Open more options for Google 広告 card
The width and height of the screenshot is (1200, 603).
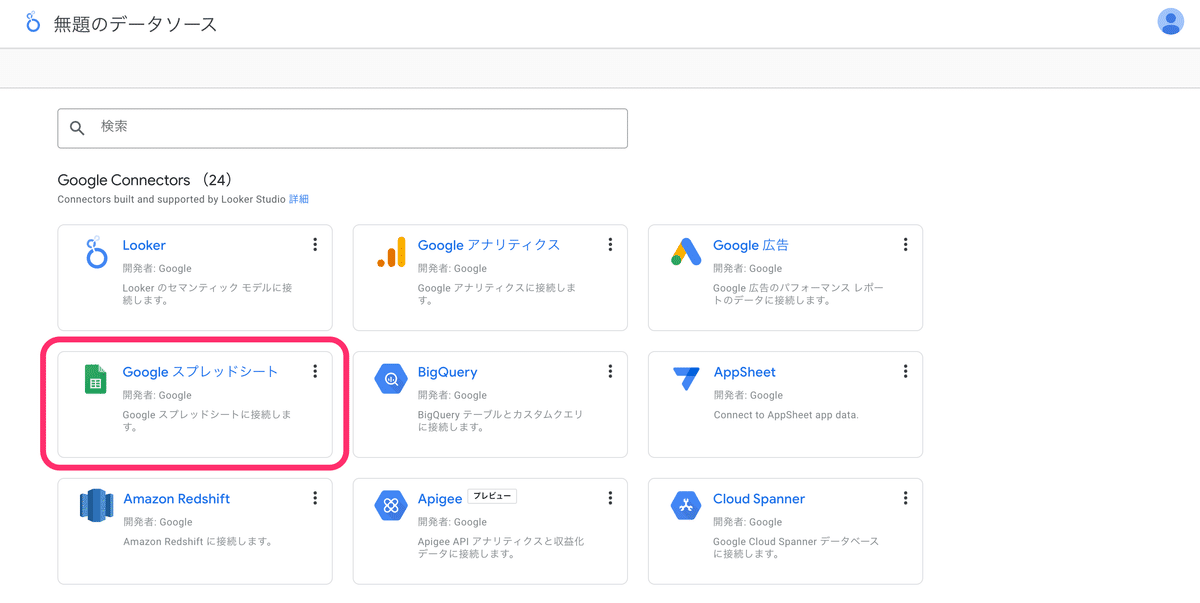coord(905,245)
